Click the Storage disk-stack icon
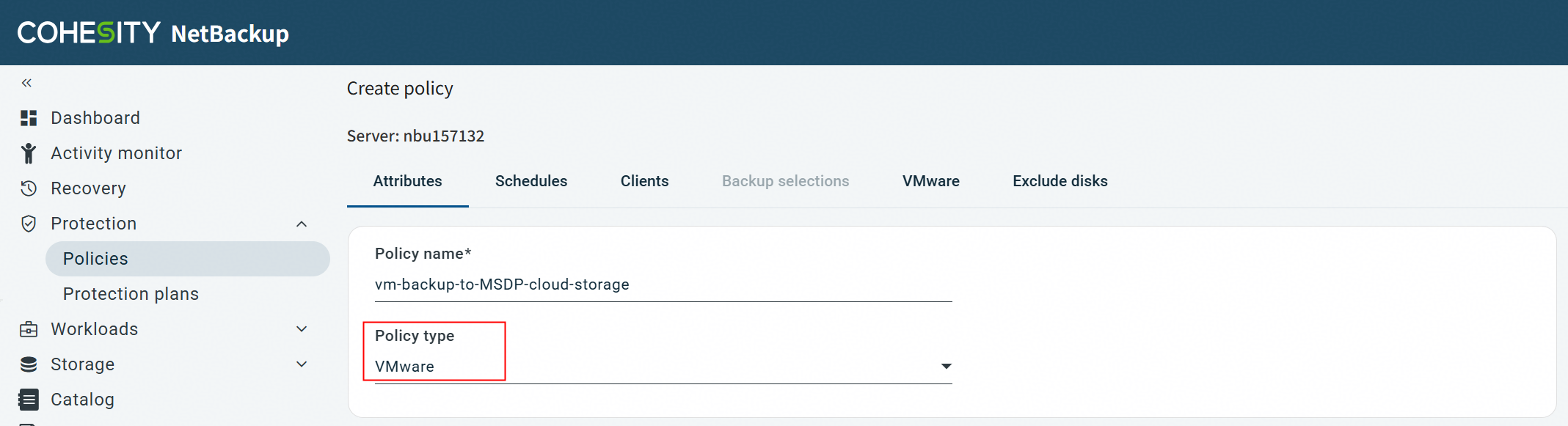 pyautogui.click(x=29, y=364)
